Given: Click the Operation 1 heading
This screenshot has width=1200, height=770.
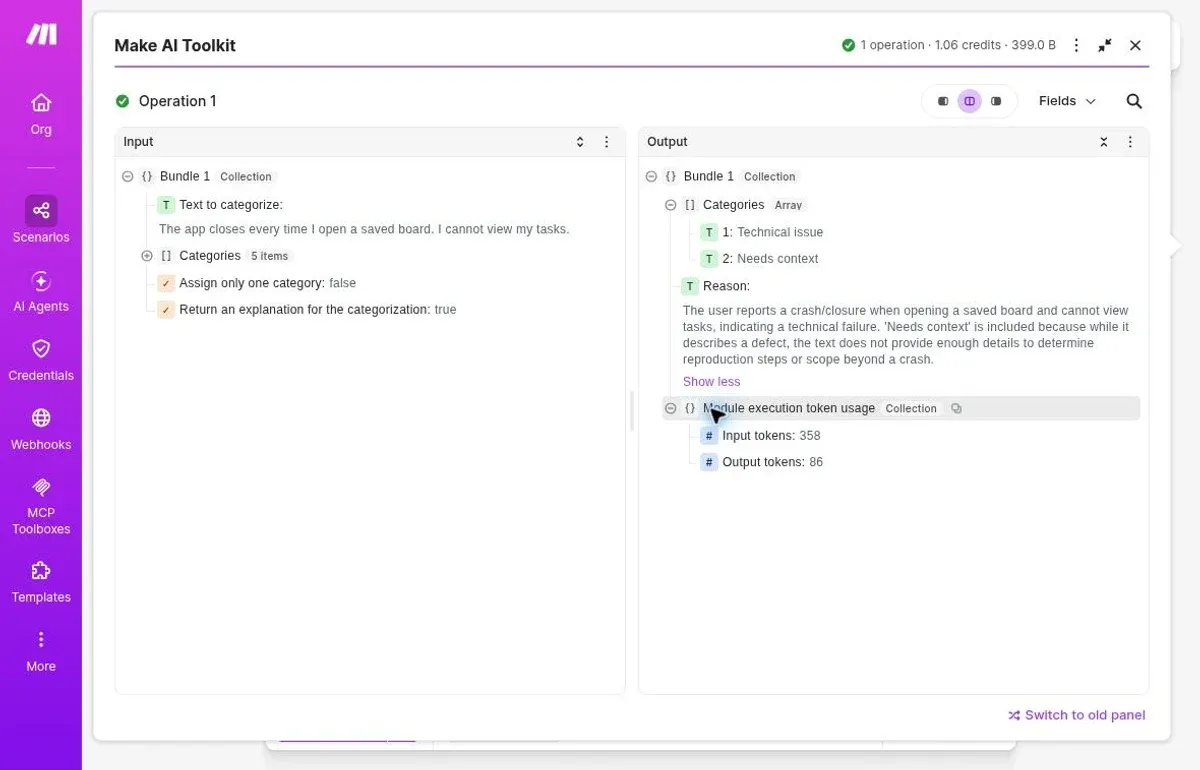Looking at the screenshot, I should [177, 101].
